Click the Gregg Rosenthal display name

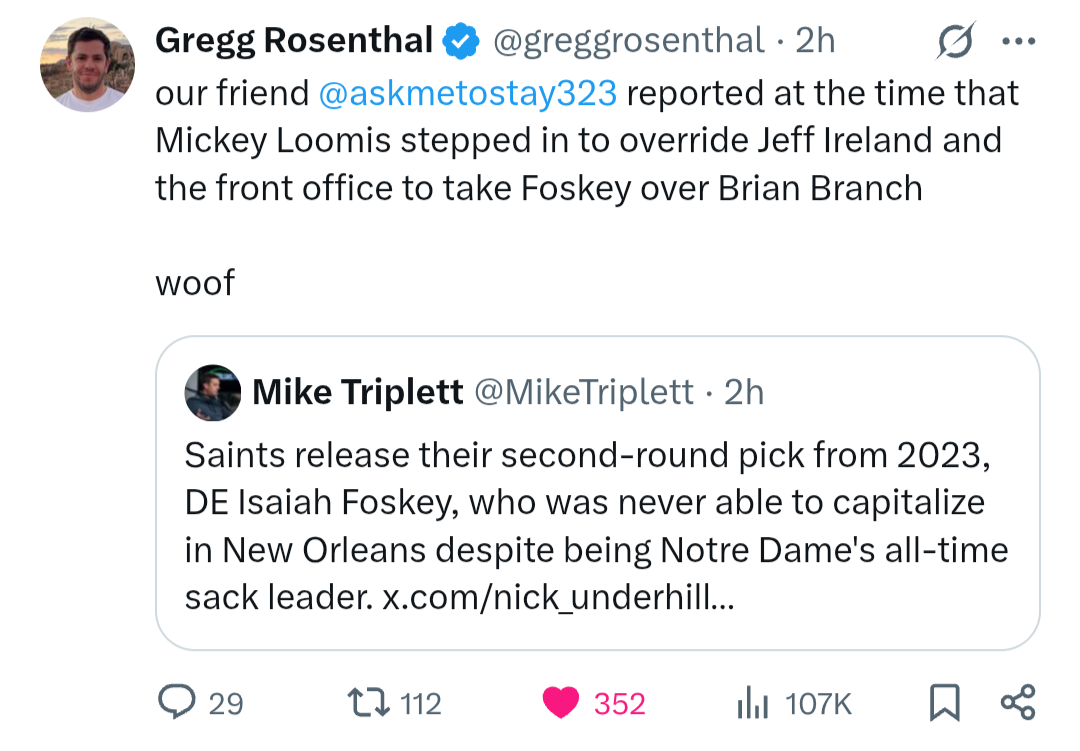point(294,41)
